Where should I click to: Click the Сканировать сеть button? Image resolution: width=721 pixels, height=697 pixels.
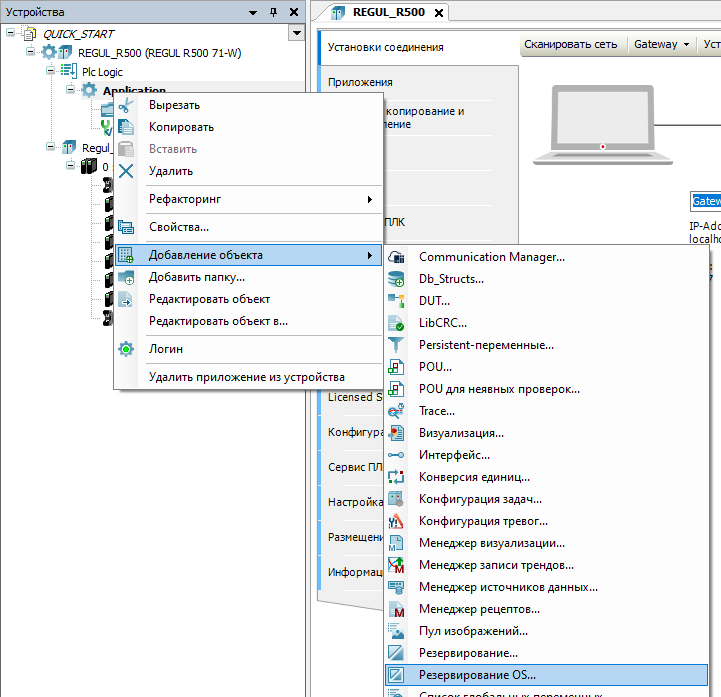[x=570, y=44]
